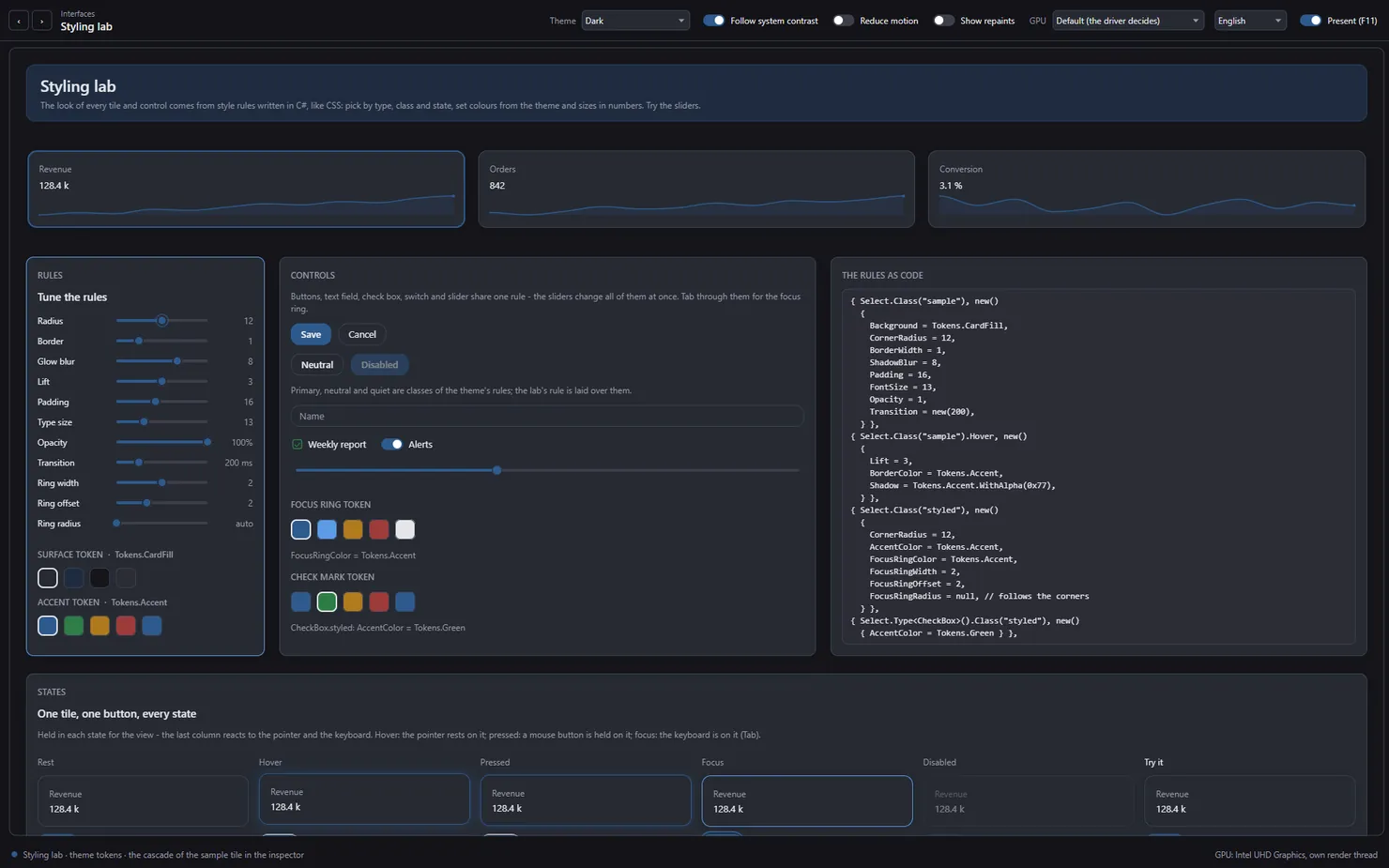Screen dimensions: 1389x868
Task: Adjust the Opacity slider
Action: [161, 442]
